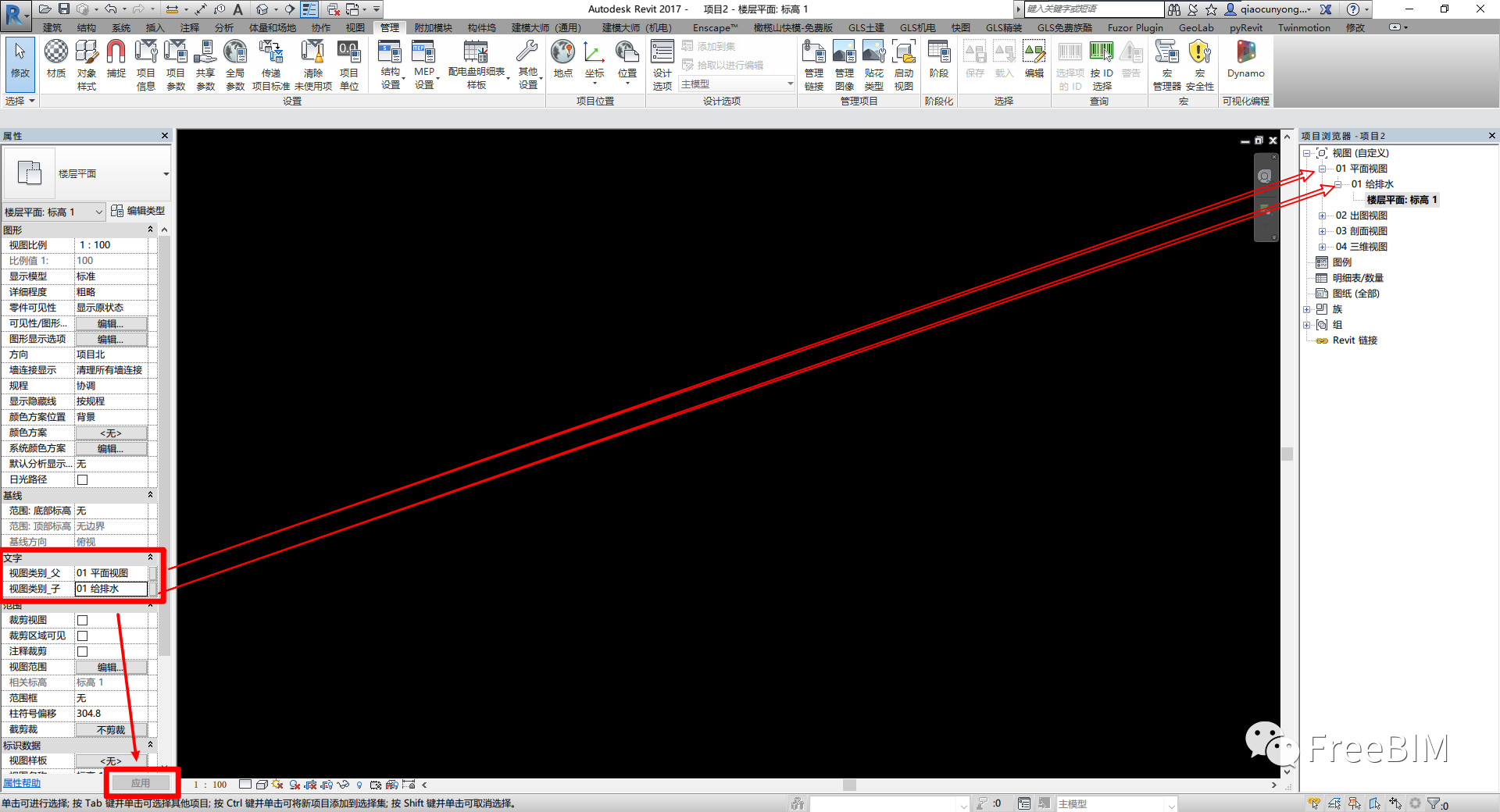This screenshot has height=812, width=1500.
Task: Switch to the pyRevit ribbon tab
Action: (x=1245, y=27)
